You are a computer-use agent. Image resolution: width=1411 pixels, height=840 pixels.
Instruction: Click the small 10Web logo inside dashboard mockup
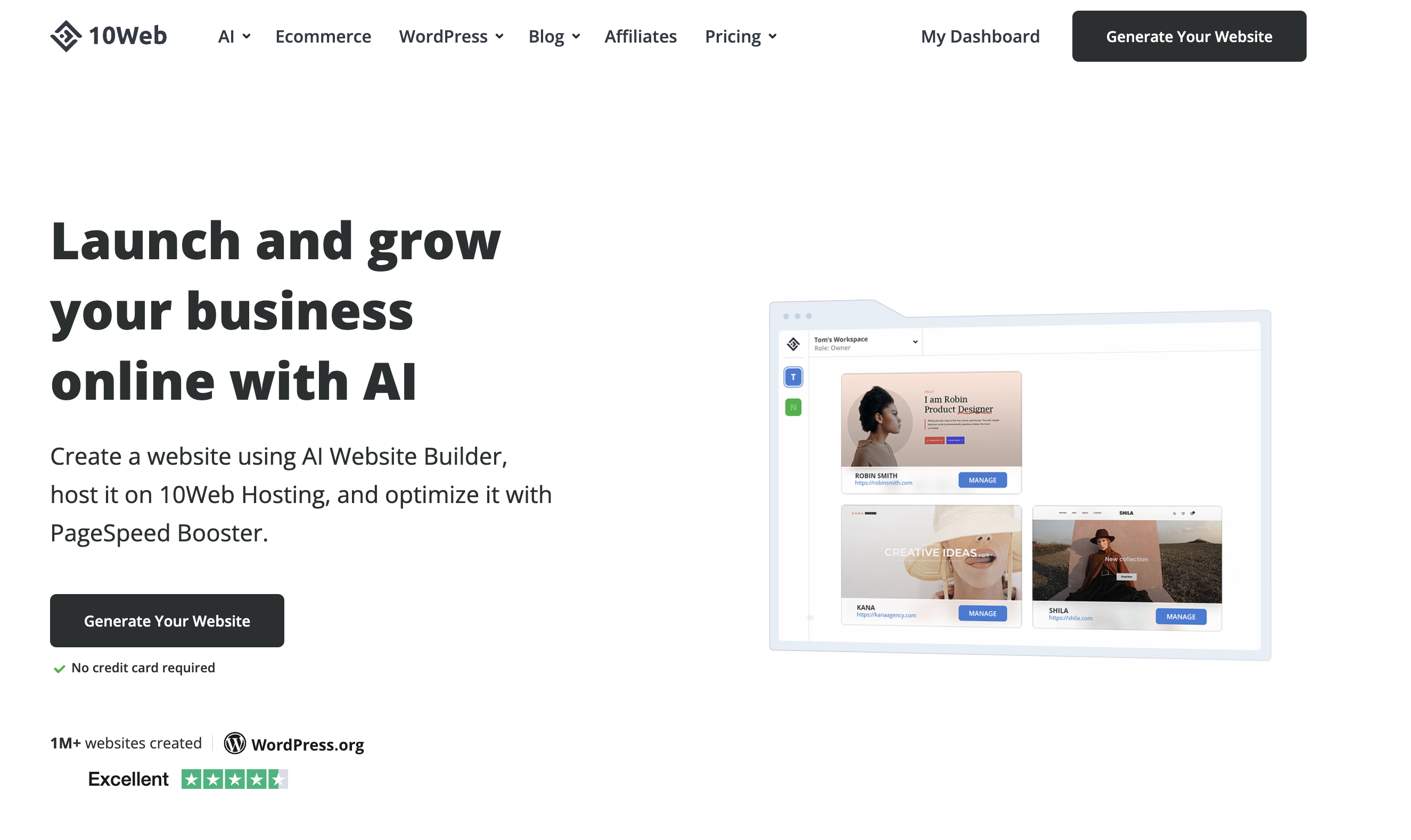pos(793,344)
